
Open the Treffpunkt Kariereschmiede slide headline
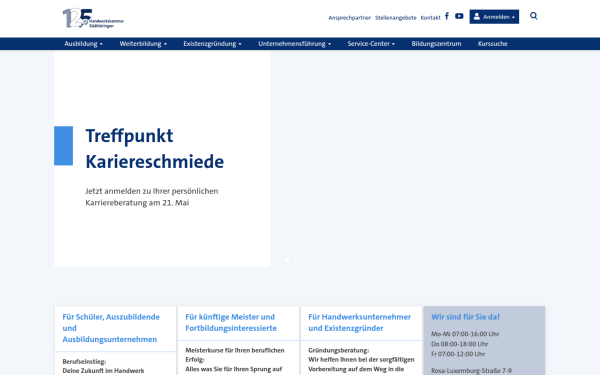155,148
